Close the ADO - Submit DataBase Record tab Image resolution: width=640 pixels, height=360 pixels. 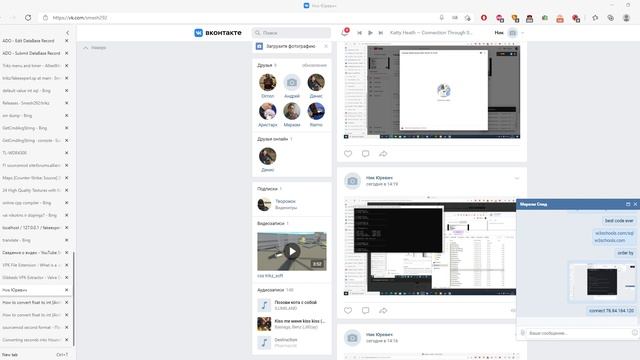(67, 53)
